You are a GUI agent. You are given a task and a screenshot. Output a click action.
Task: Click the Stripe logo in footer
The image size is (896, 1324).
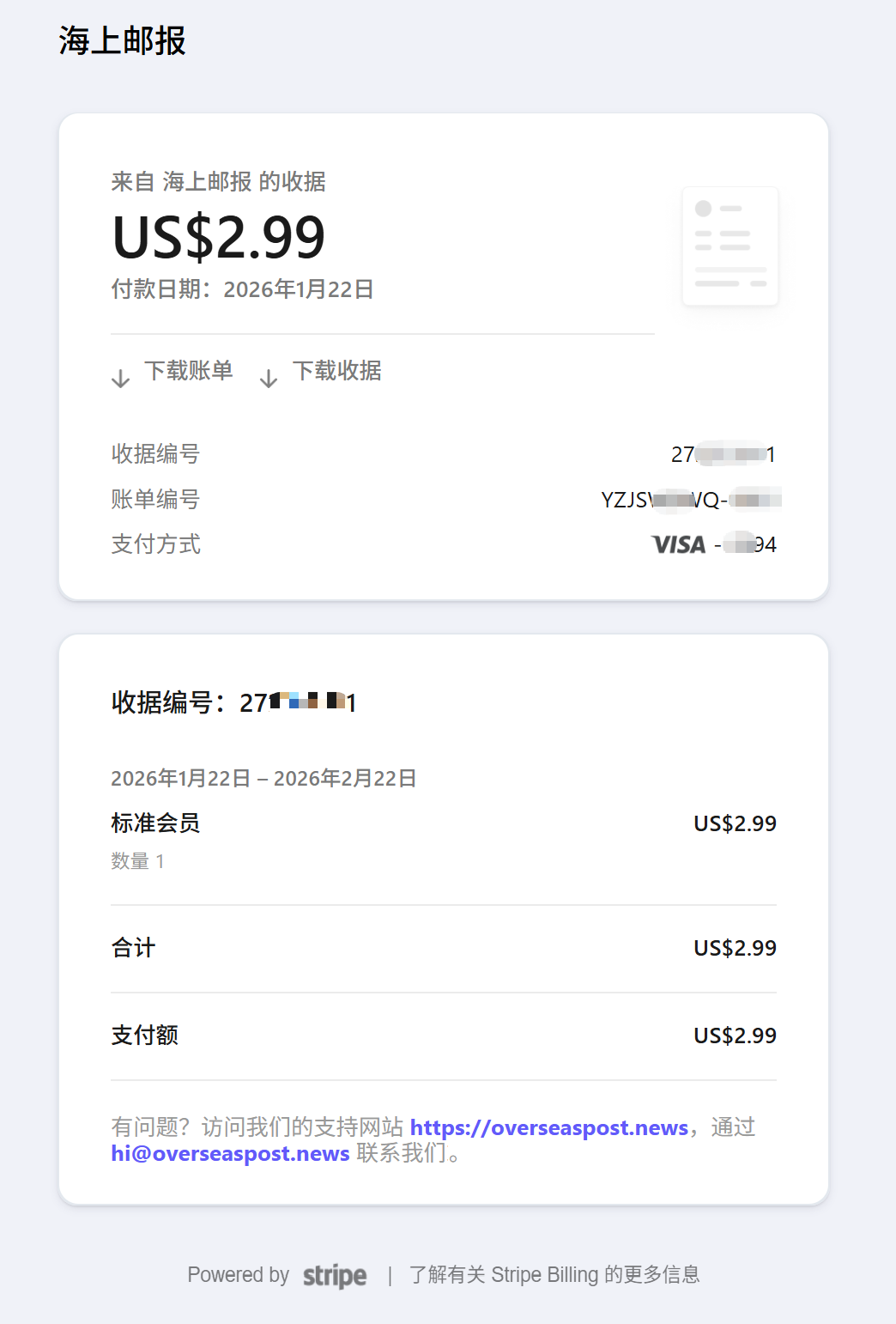[335, 1276]
